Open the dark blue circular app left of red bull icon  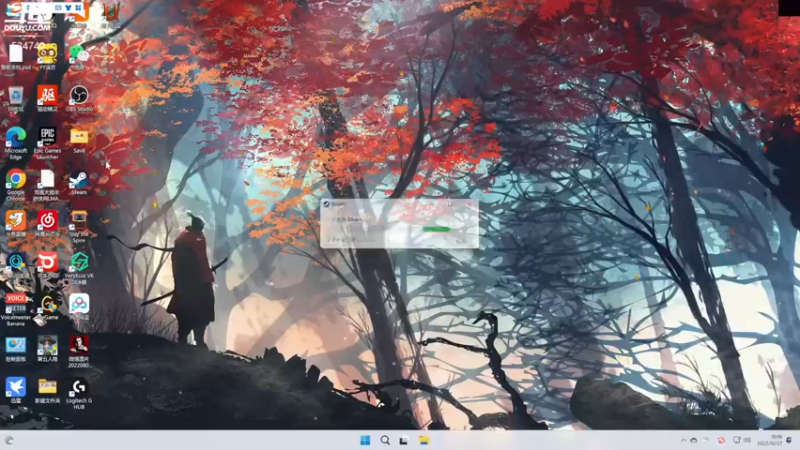click(x=16, y=265)
